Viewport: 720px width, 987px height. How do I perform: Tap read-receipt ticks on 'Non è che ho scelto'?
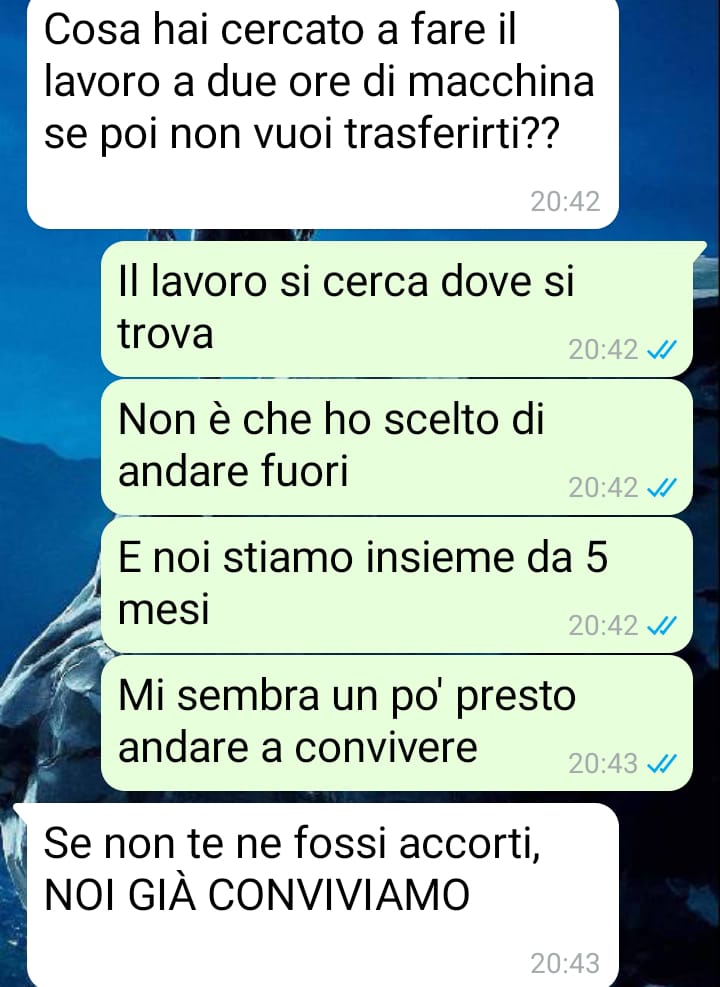click(662, 487)
